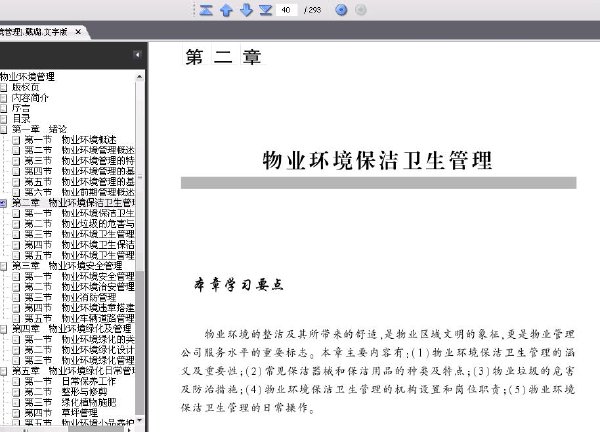Open 第四节 物业环境违章搭建 bookmark

80,308
